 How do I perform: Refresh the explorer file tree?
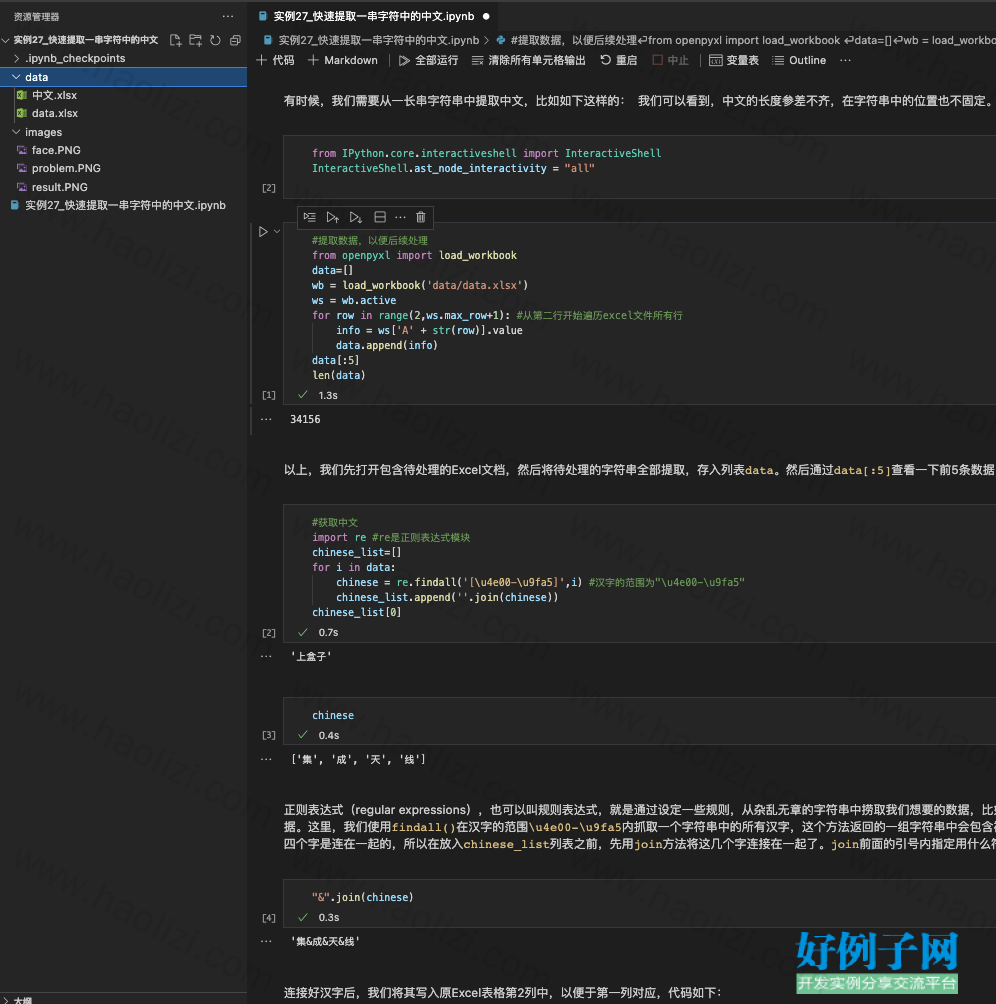tap(215, 40)
